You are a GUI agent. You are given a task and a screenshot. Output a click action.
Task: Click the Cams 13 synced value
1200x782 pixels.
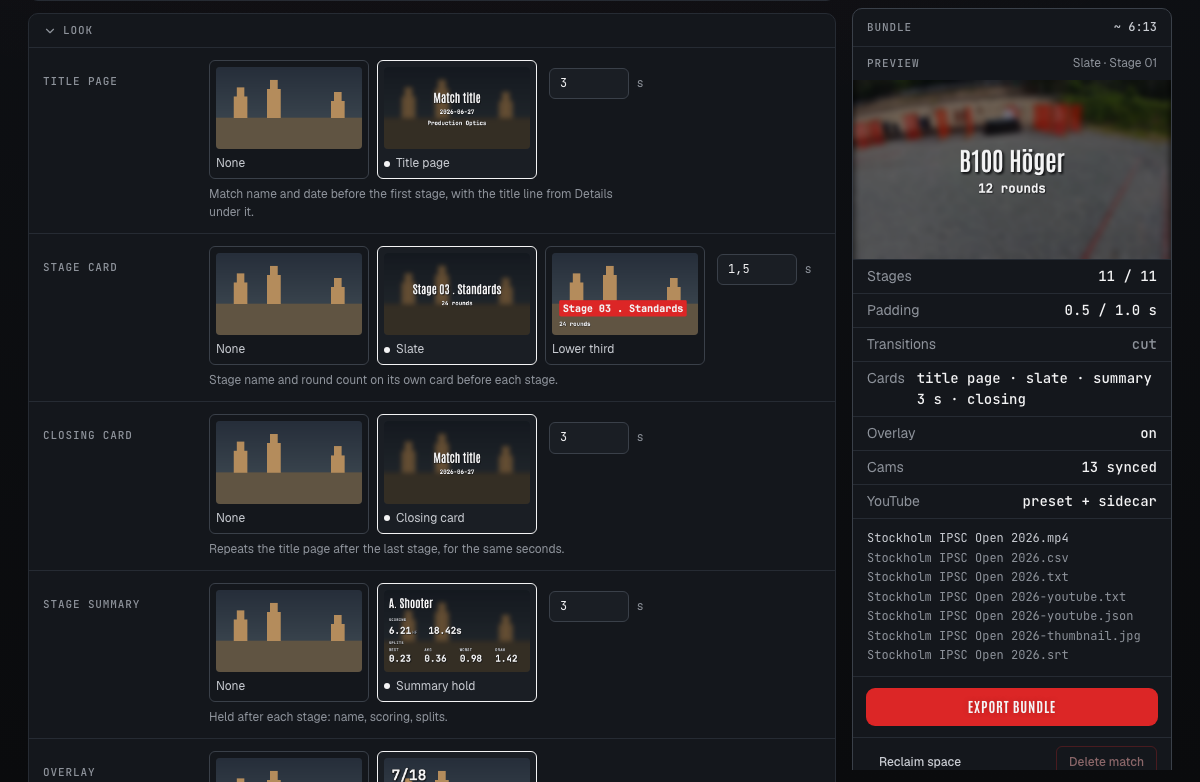coord(1119,467)
